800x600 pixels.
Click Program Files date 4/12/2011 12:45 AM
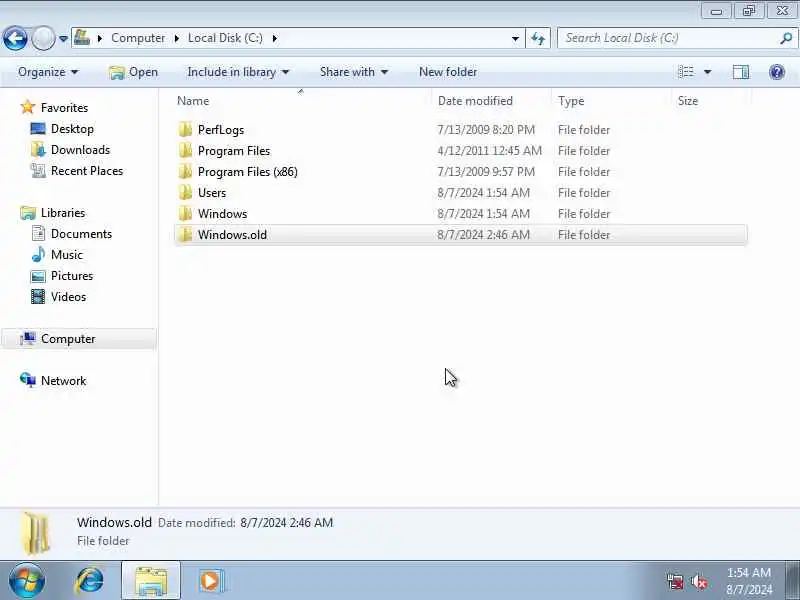[x=489, y=151]
